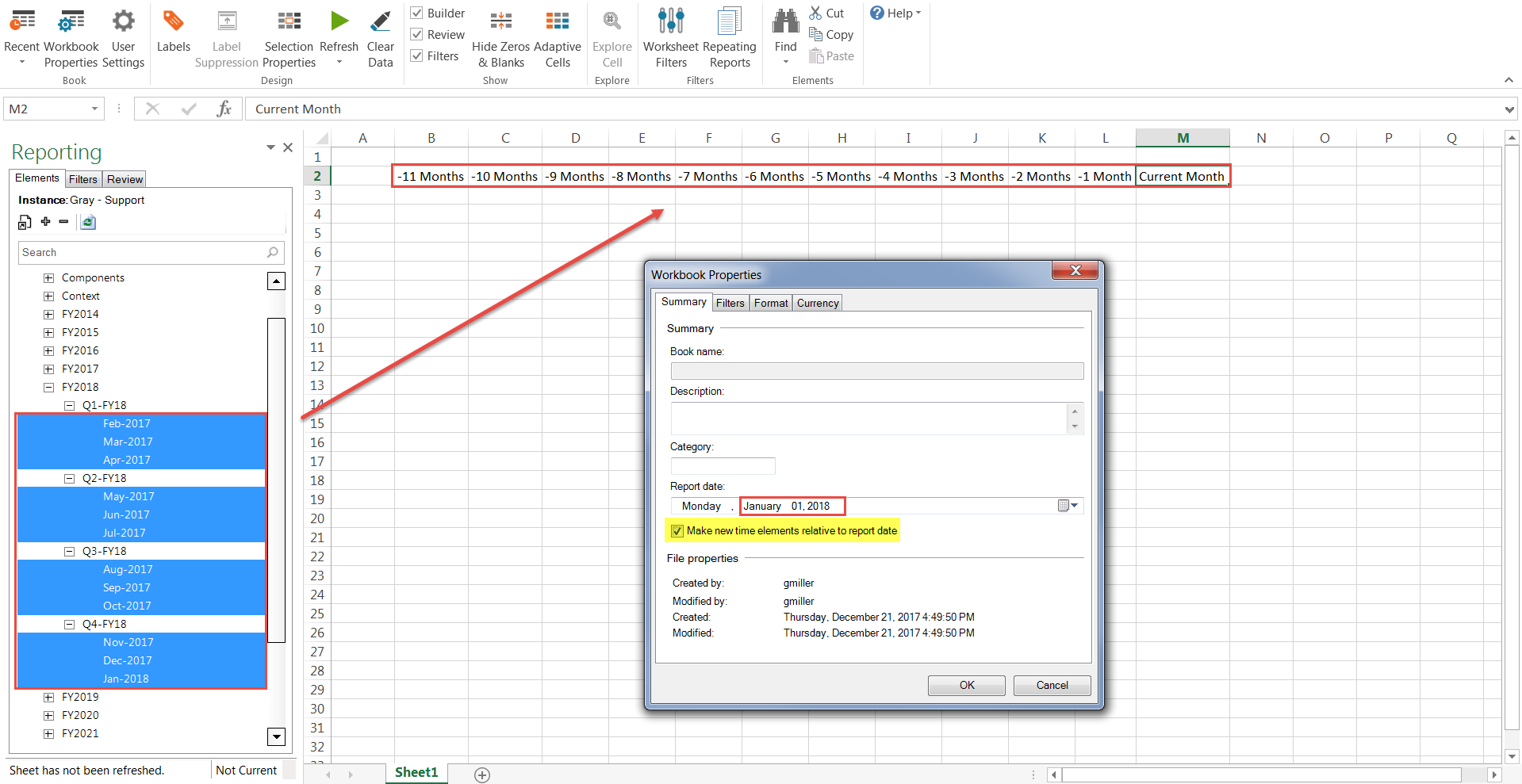This screenshot has width=1522, height=784.
Task: Uncheck the Review checkbox in ribbon
Action: (x=416, y=34)
